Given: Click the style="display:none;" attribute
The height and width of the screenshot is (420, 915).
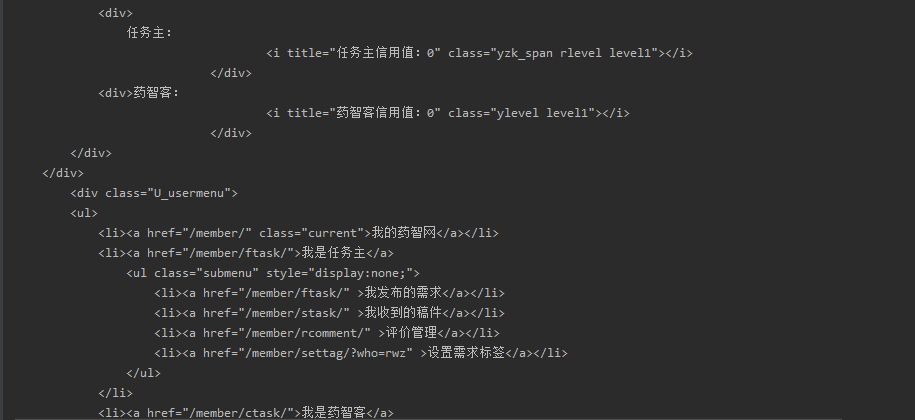Looking at the screenshot, I should coord(340,273).
